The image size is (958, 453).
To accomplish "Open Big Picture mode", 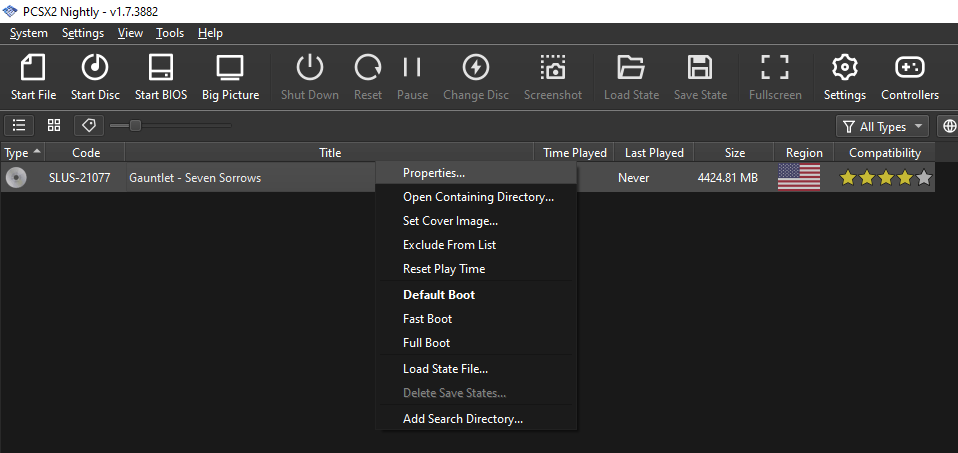I will pos(230,67).
